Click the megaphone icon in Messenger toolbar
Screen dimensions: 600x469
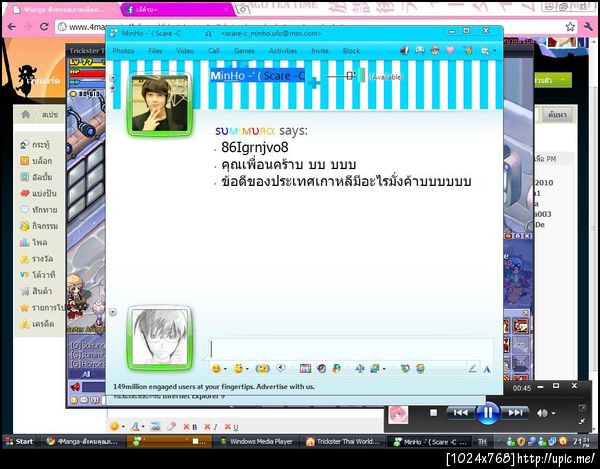[x=404, y=50]
